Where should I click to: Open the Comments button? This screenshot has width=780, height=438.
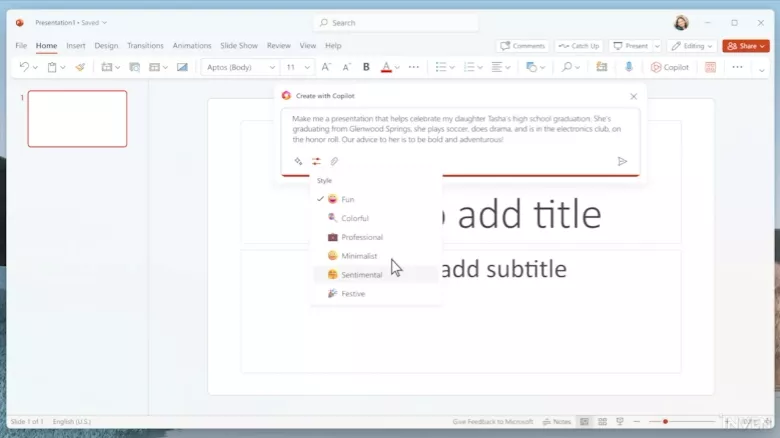[523, 46]
